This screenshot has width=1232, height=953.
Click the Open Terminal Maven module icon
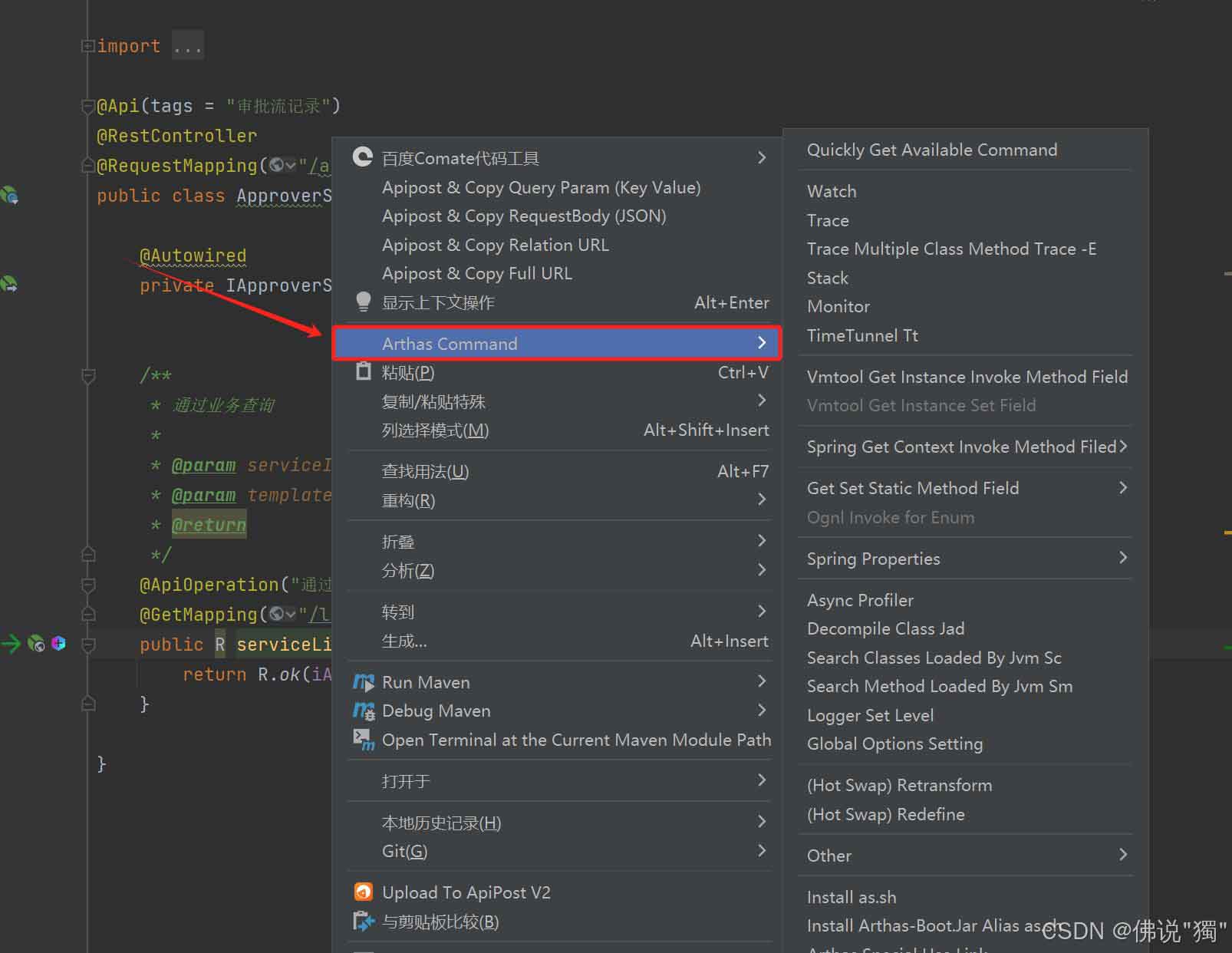tap(364, 739)
